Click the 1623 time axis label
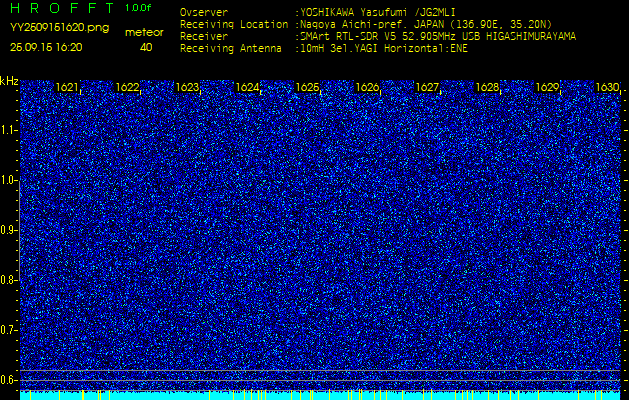 coord(187,87)
